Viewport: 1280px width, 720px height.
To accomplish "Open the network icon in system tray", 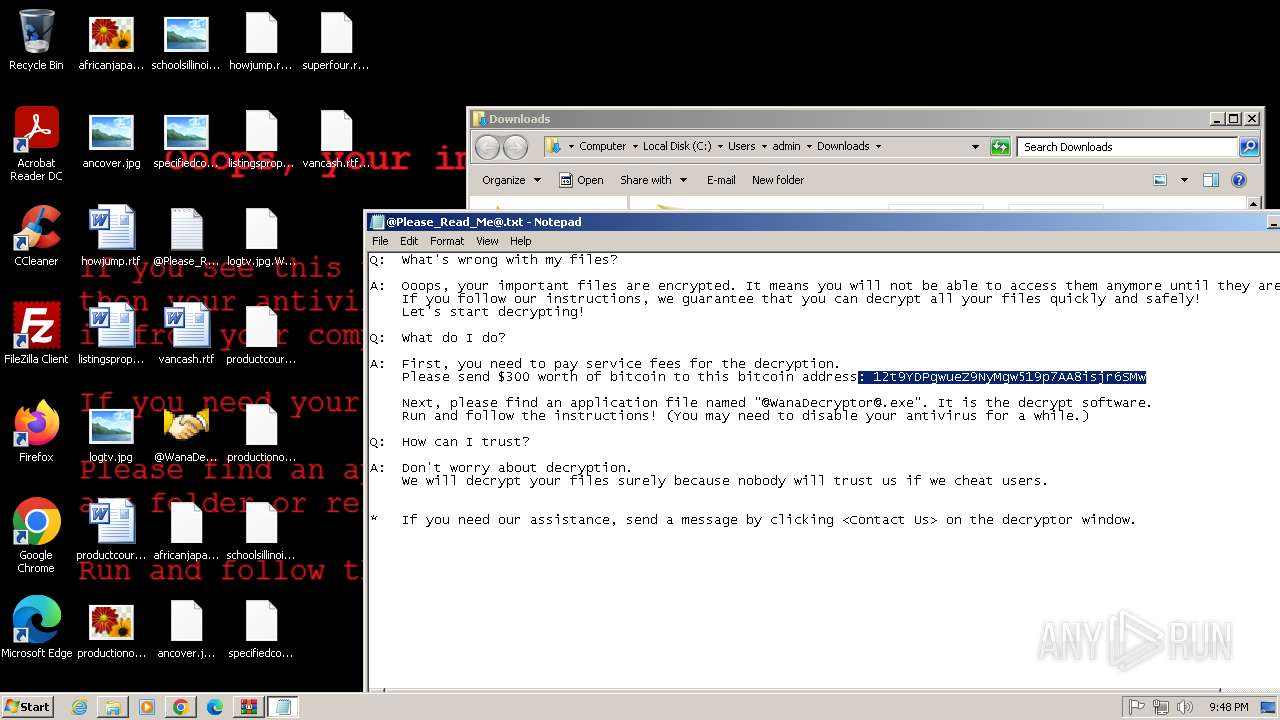I will click(x=1161, y=707).
